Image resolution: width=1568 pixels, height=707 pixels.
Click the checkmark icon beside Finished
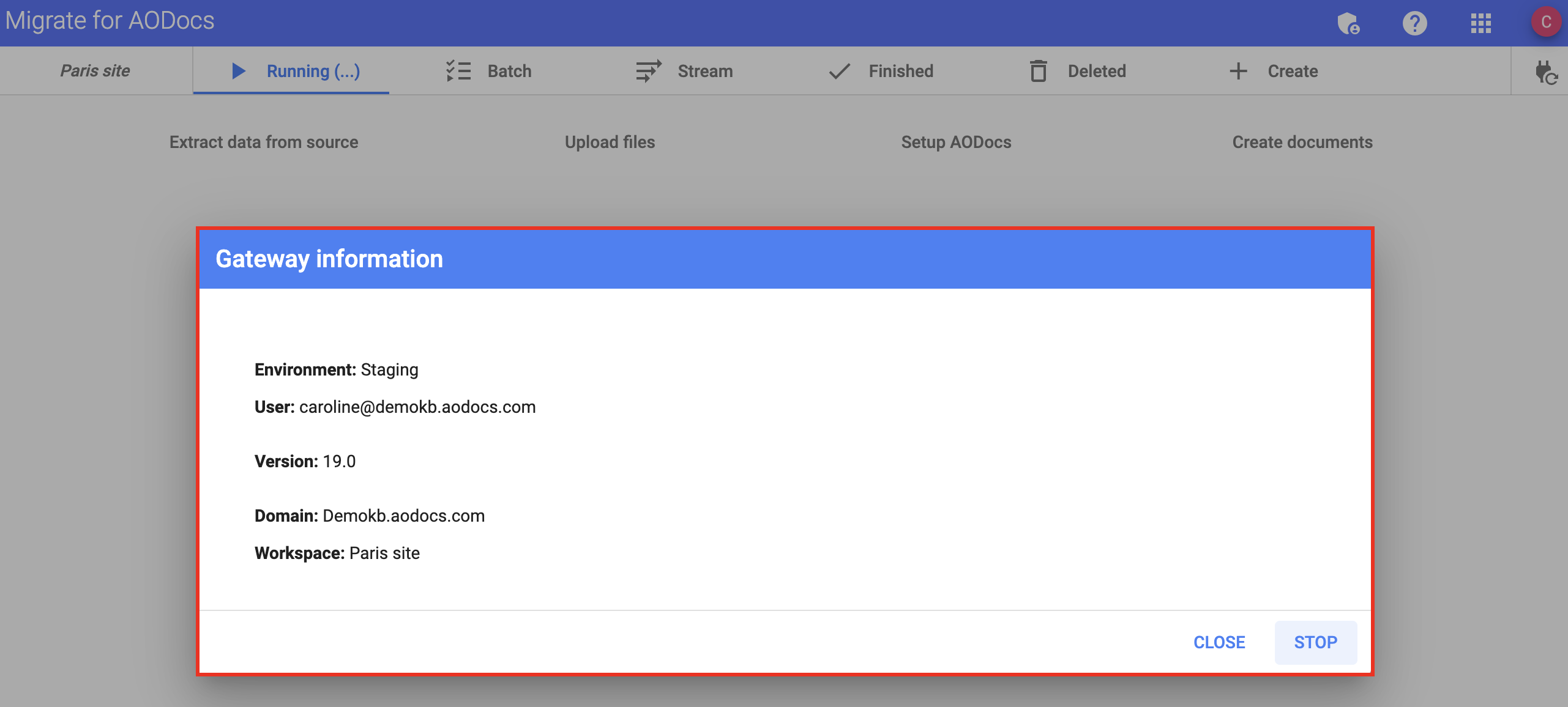839,72
